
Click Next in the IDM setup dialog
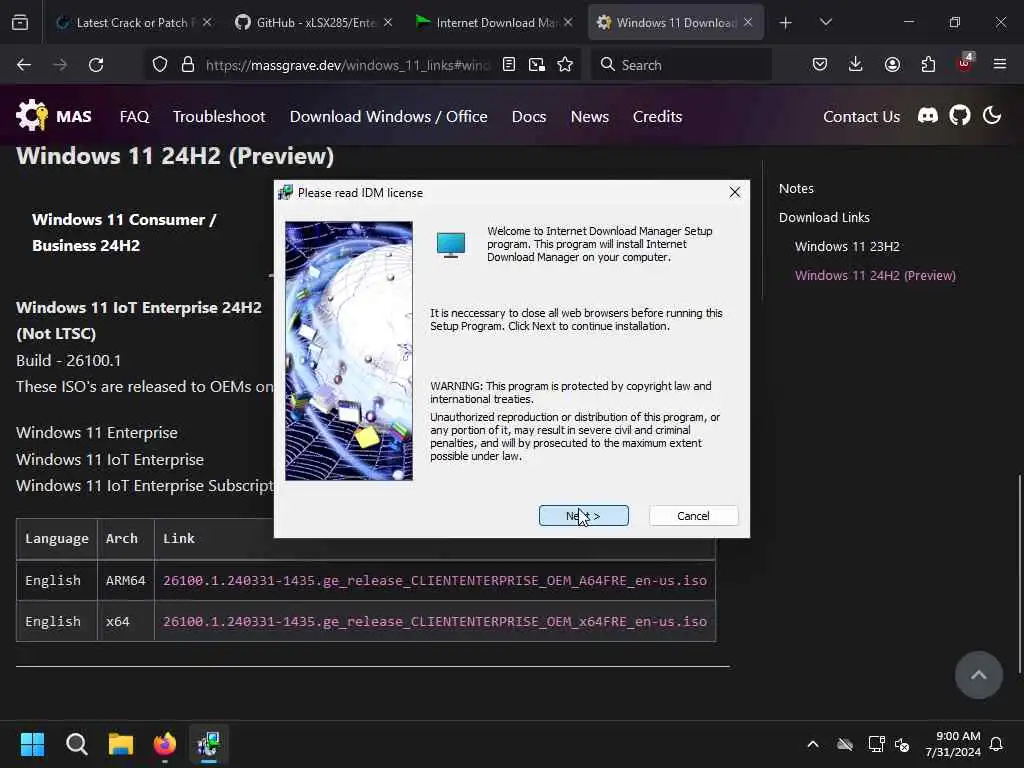click(583, 516)
